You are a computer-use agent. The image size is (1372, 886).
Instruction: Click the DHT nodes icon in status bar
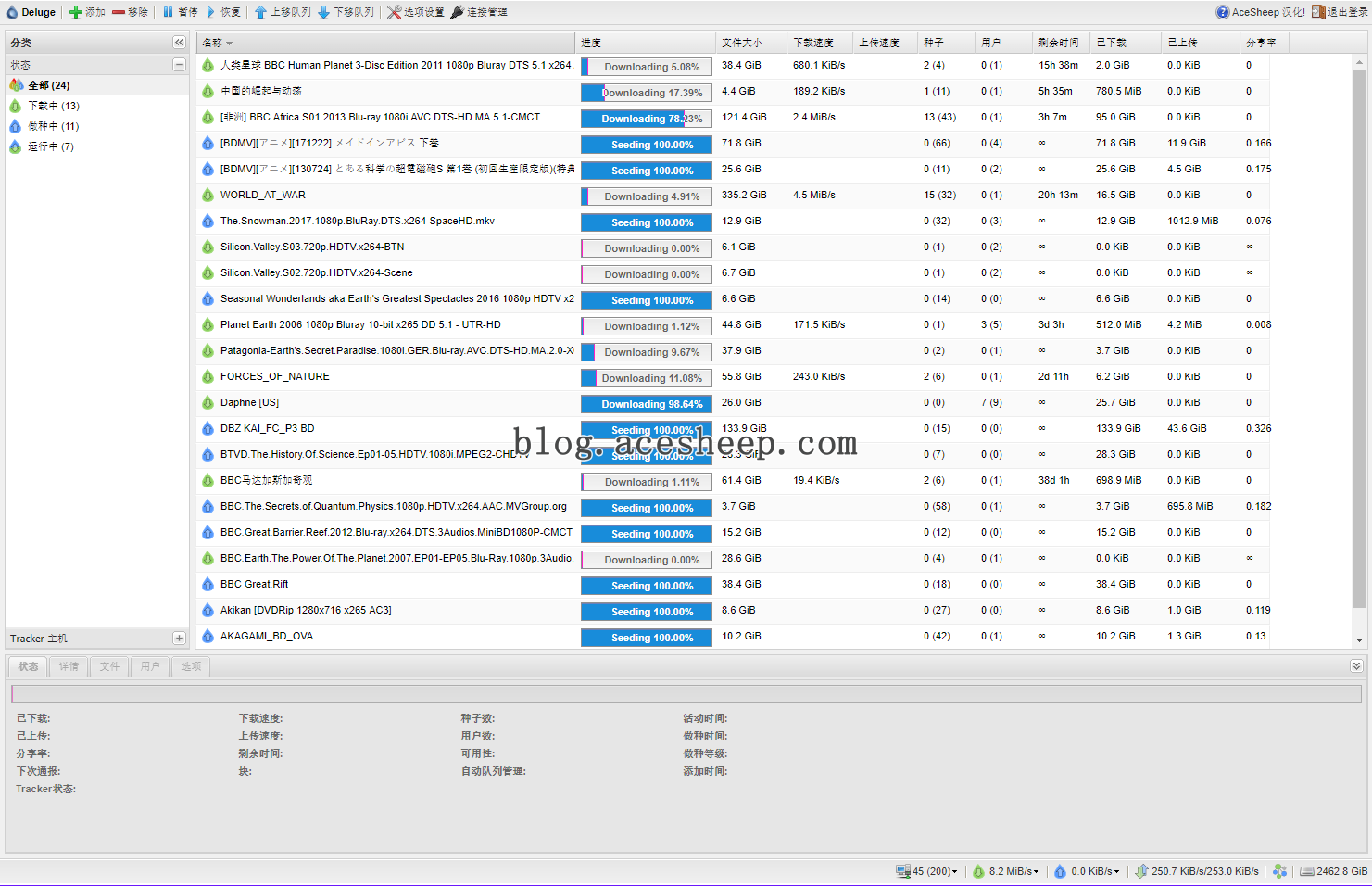[x=1279, y=871]
